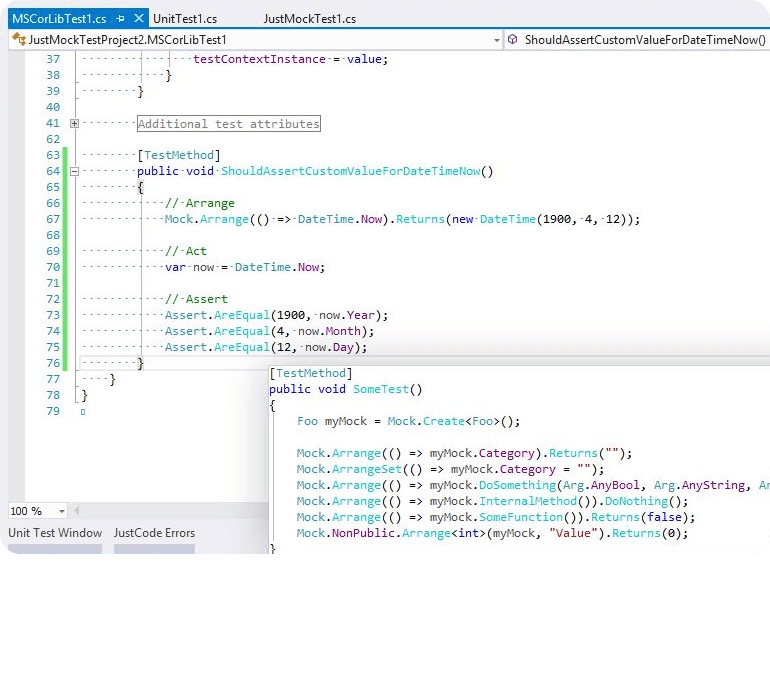Click the // Assert comment

pyautogui.click(x=196, y=299)
